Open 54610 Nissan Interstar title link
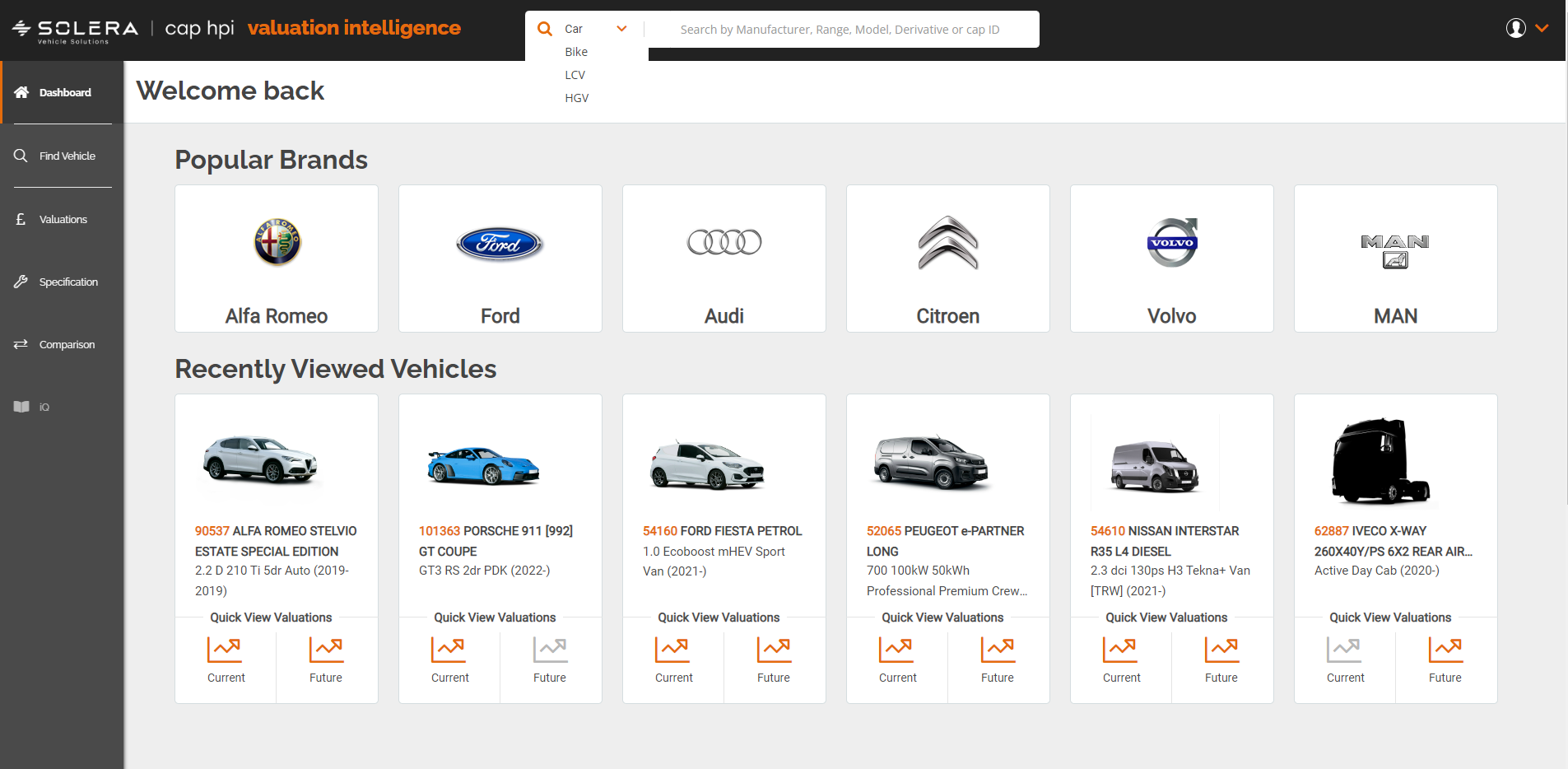1568x769 pixels. click(x=1165, y=541)
